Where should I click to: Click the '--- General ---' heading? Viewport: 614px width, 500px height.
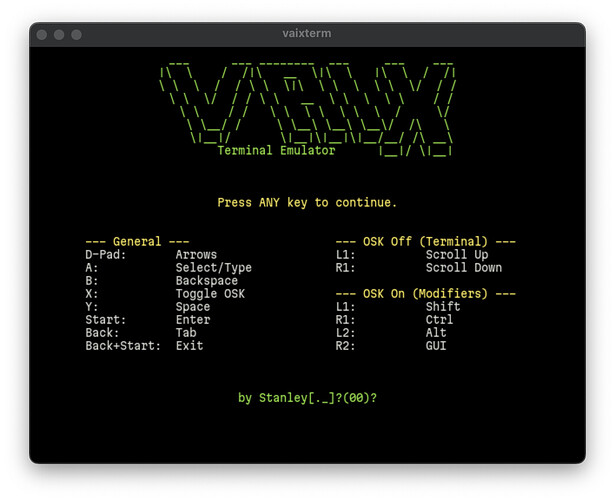coord(137,242)
